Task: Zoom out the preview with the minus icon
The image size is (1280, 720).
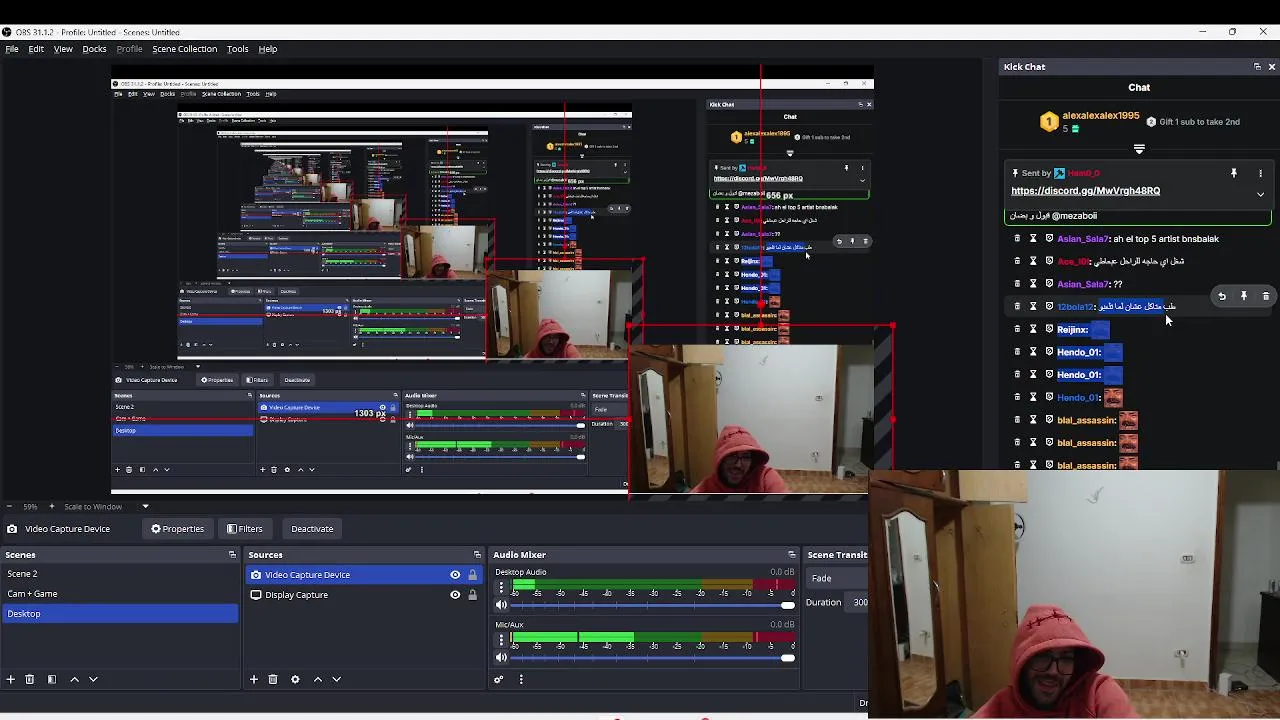Action: [x=9, y=506]
